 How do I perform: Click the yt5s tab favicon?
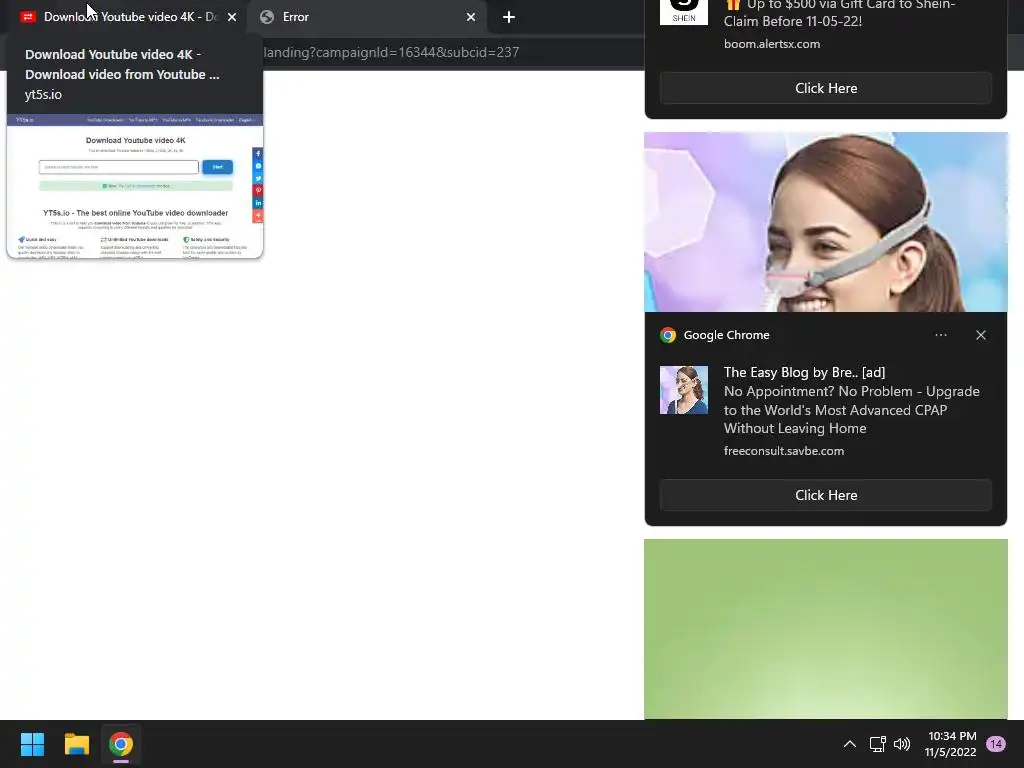[x=27, y=17]
